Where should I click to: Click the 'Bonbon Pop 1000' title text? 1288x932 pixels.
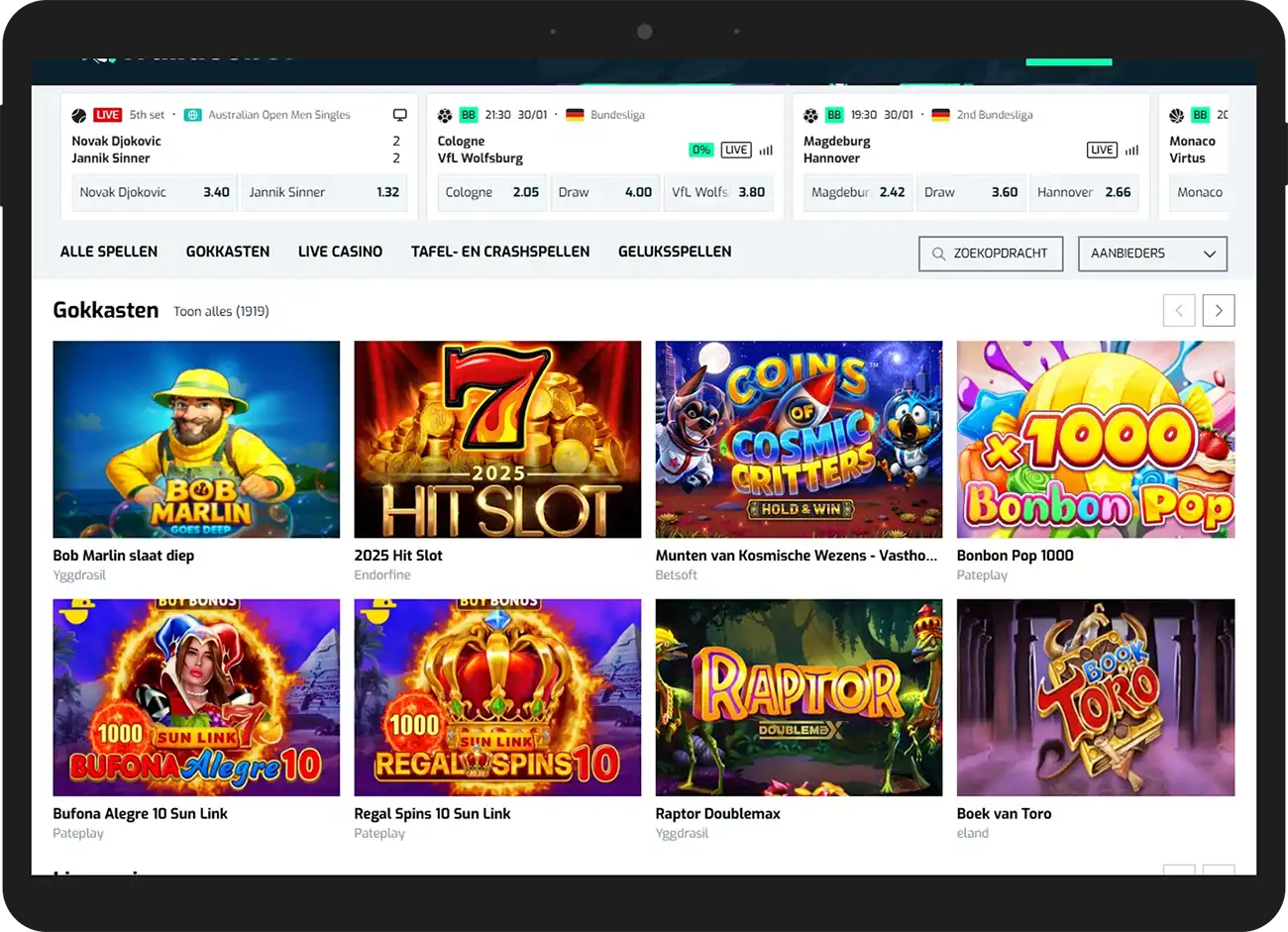1016,556
